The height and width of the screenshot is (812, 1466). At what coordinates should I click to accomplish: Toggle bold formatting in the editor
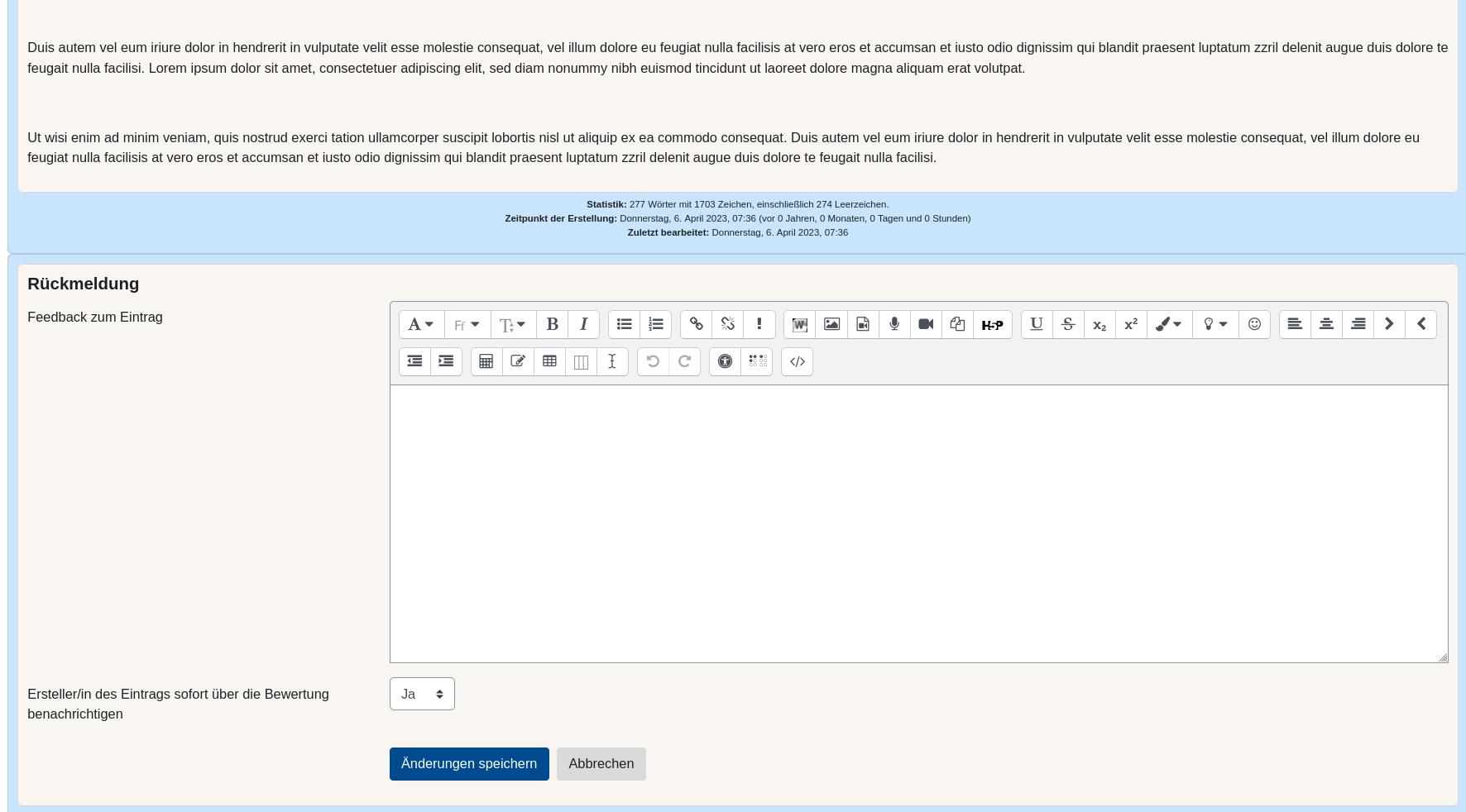[552, 324]
